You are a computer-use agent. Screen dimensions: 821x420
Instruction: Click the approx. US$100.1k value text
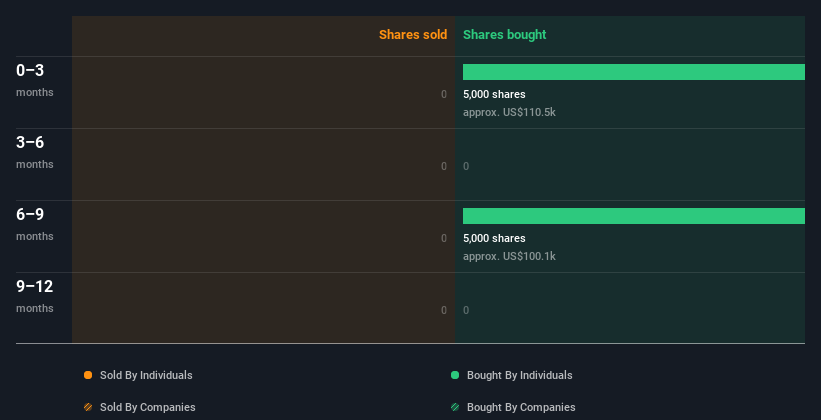coord(509,256)
